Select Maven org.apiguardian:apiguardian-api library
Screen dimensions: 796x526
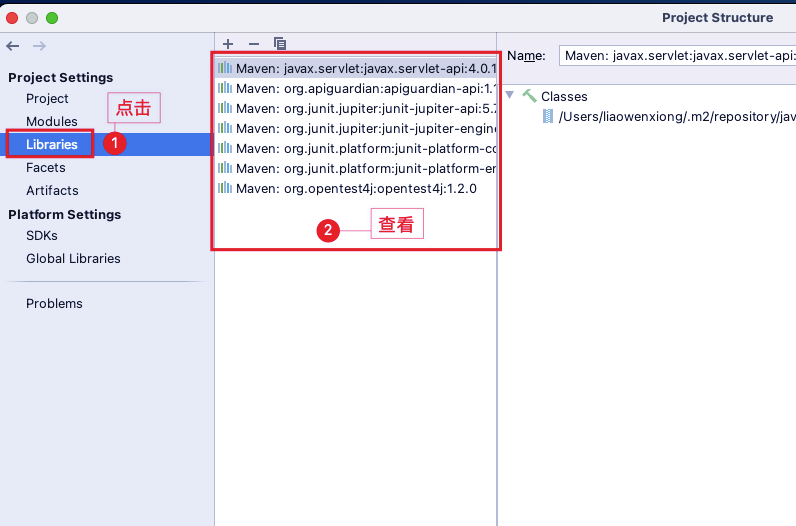coord(355,88)
